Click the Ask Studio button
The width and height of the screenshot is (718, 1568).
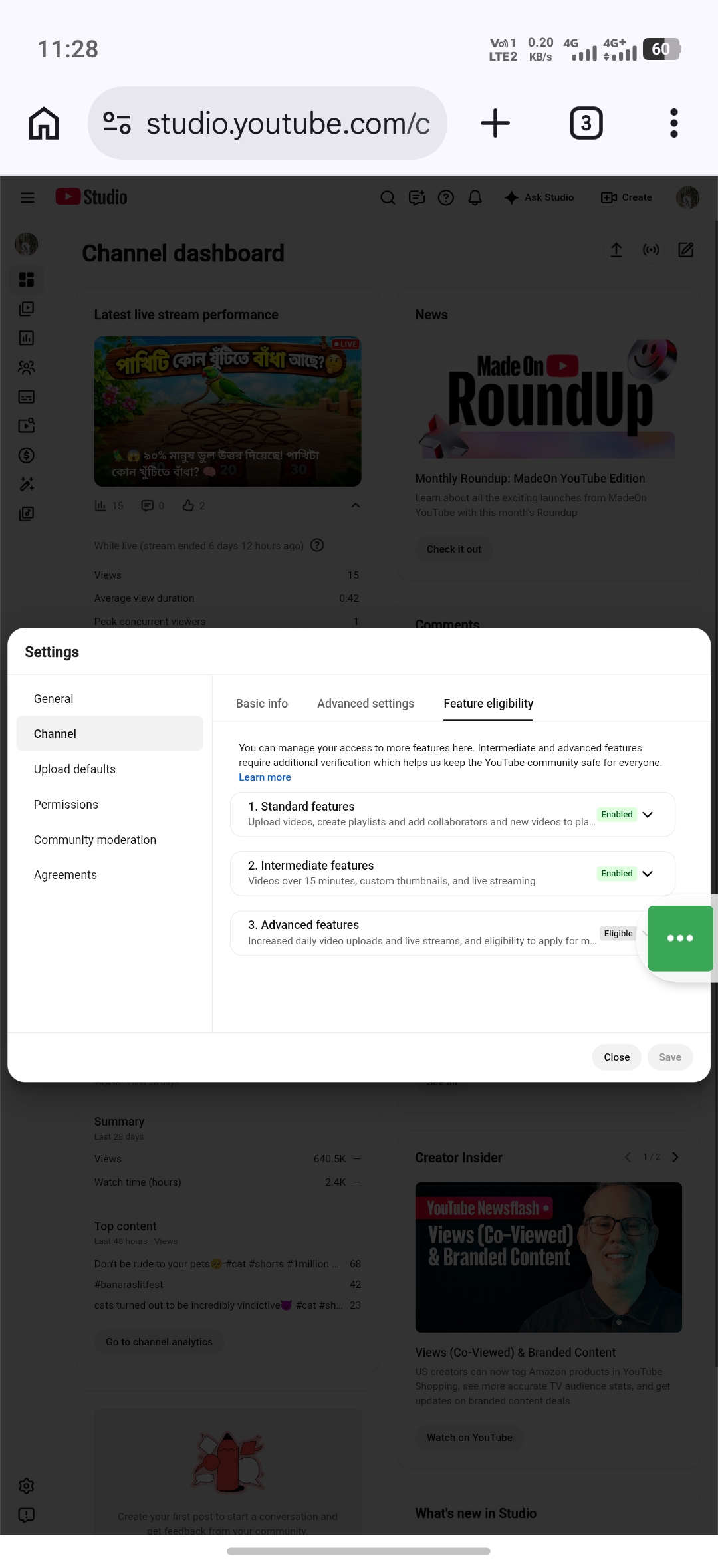(539, 197)
